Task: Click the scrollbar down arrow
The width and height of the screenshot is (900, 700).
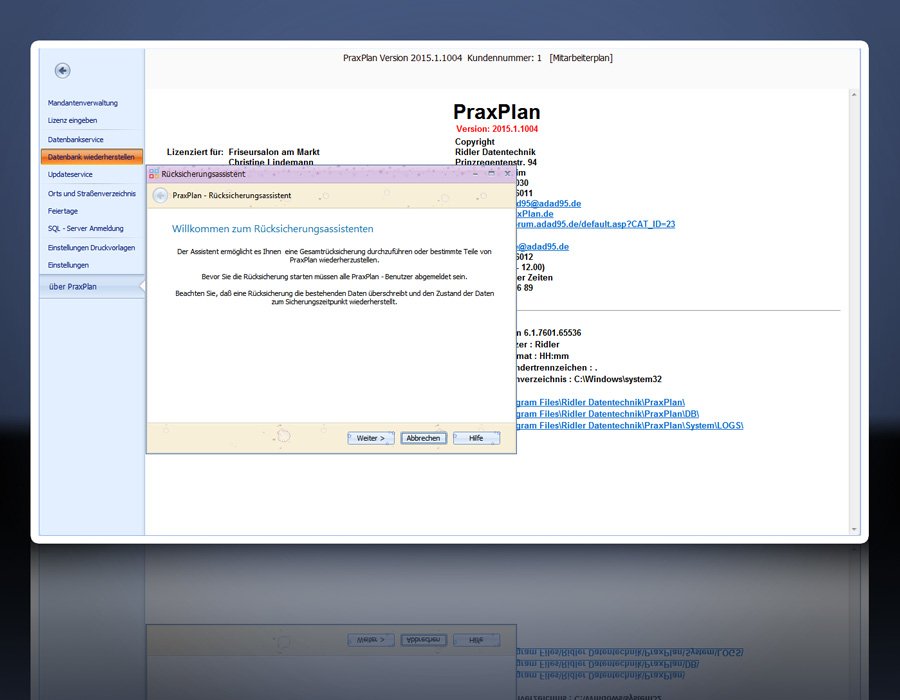Action: pos(854,529)
